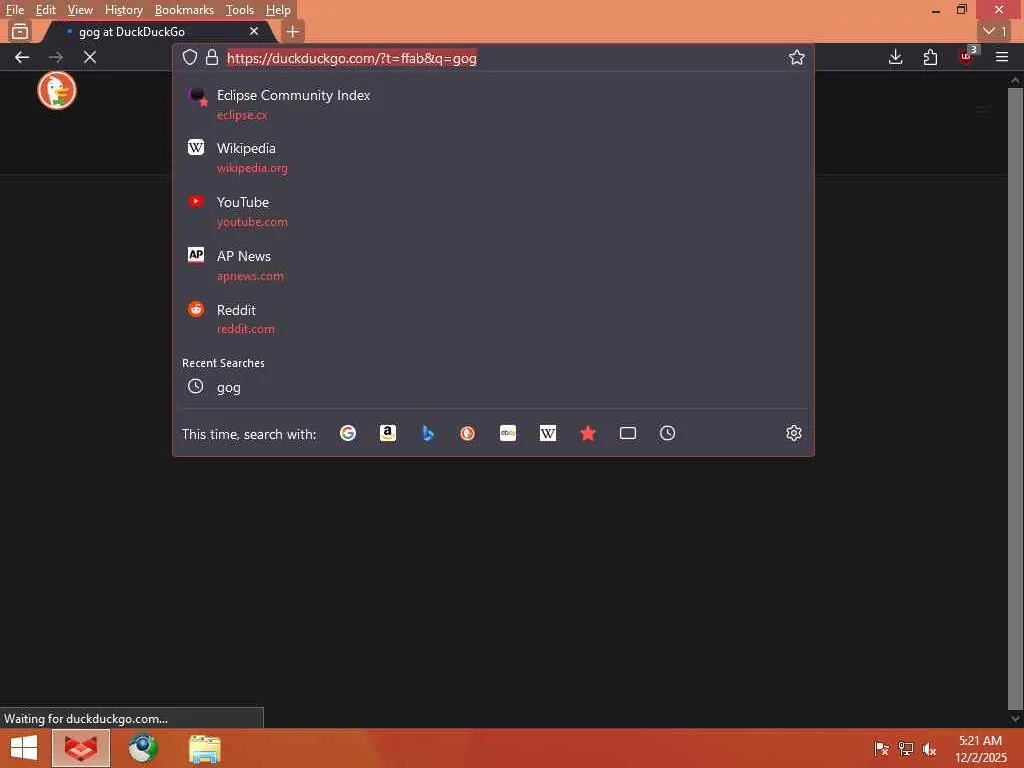This screenshot has height=768, width=1024.
Task: Open the Downloads panel
Action: point(895,57)
